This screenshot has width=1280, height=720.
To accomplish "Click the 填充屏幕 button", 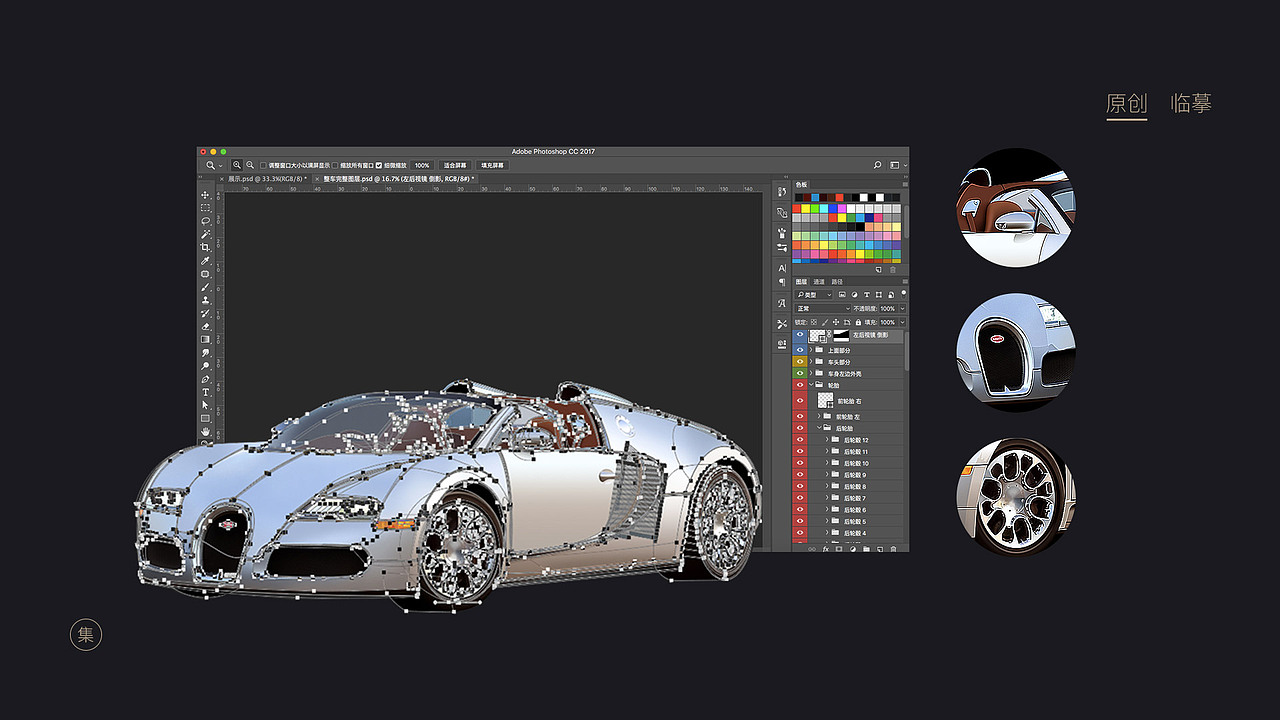I will pos(492,165).
